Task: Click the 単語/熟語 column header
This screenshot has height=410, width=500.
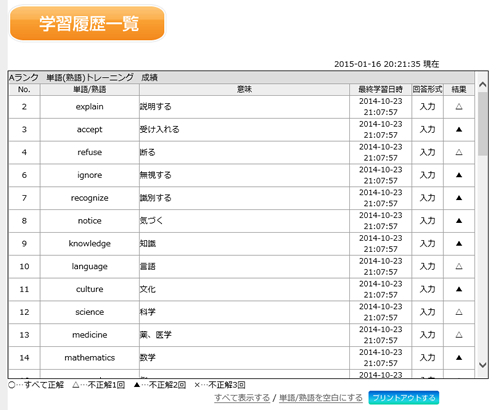Action: [90, 89]
